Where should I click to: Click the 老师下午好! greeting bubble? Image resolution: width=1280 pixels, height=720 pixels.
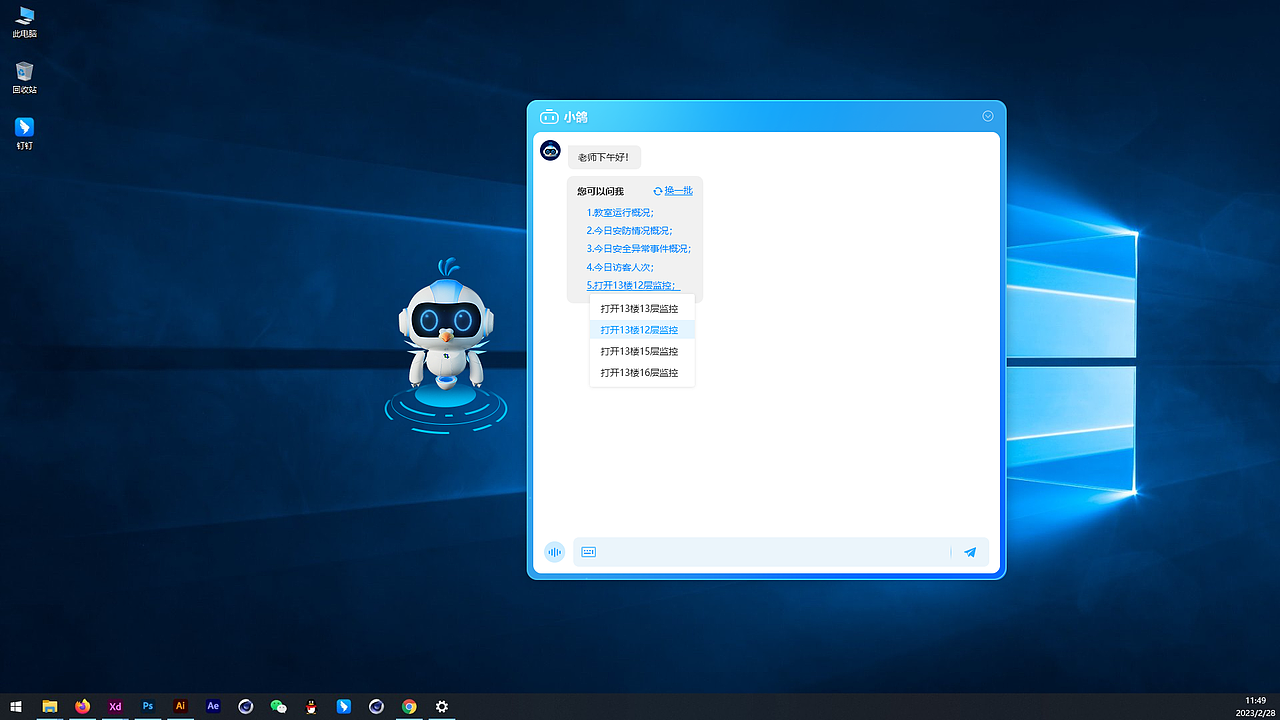pos(604,157)
